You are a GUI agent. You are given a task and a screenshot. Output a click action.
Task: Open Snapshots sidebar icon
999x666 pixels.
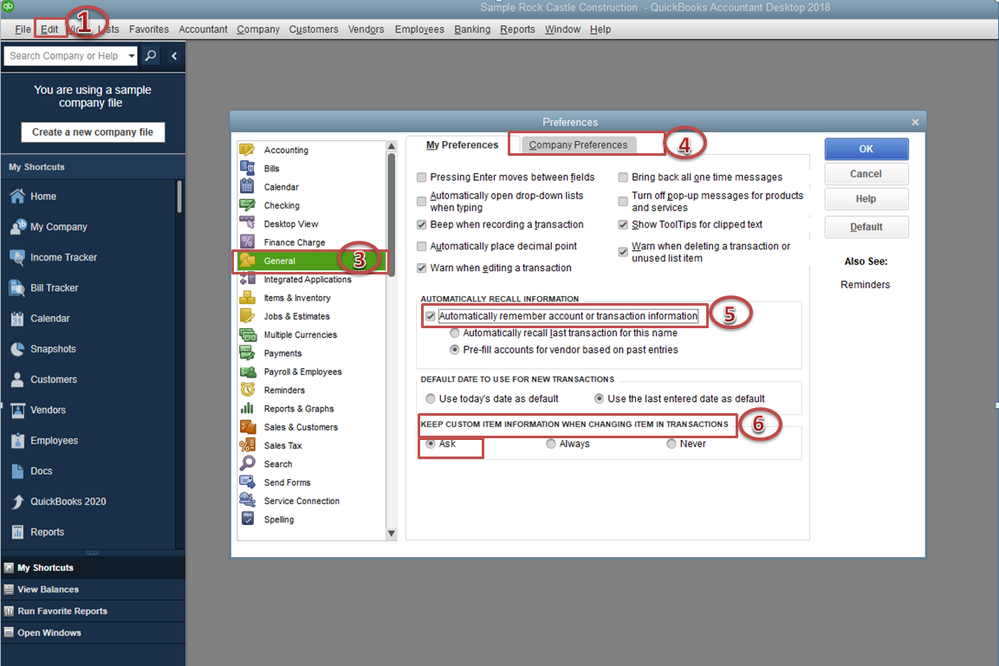point(18,349)
